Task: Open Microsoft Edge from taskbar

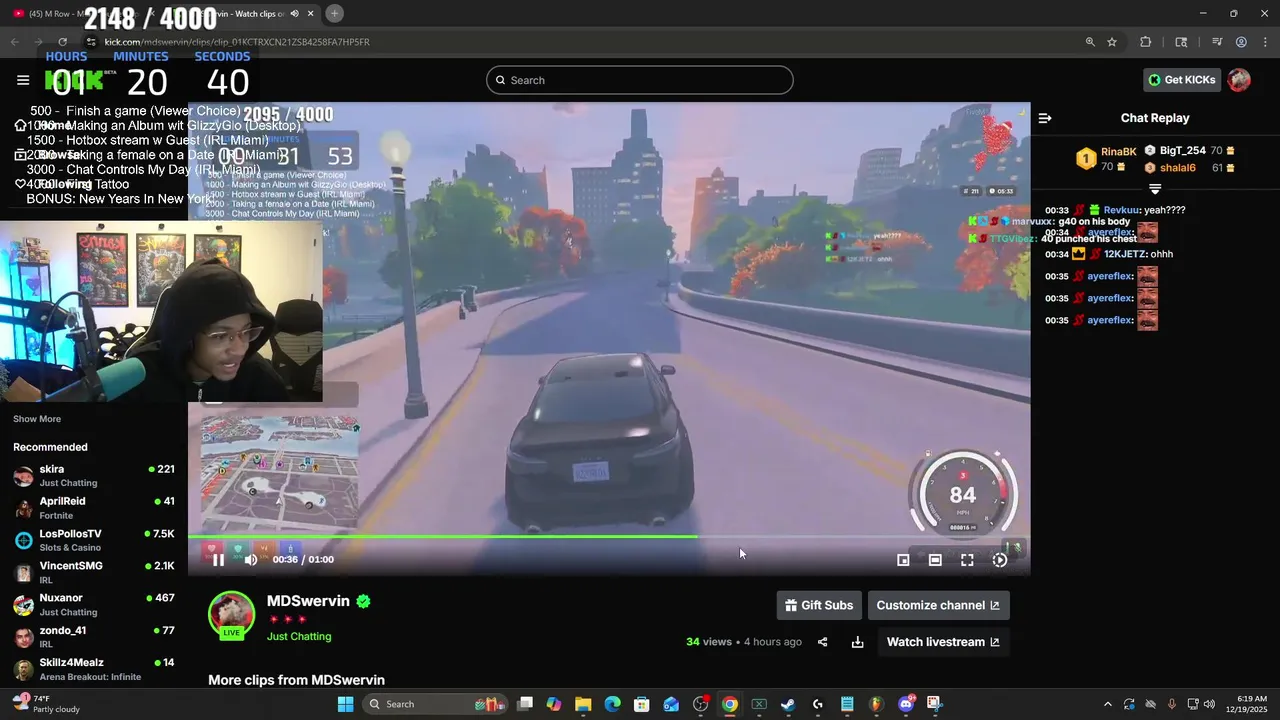Action: point(612,704)
